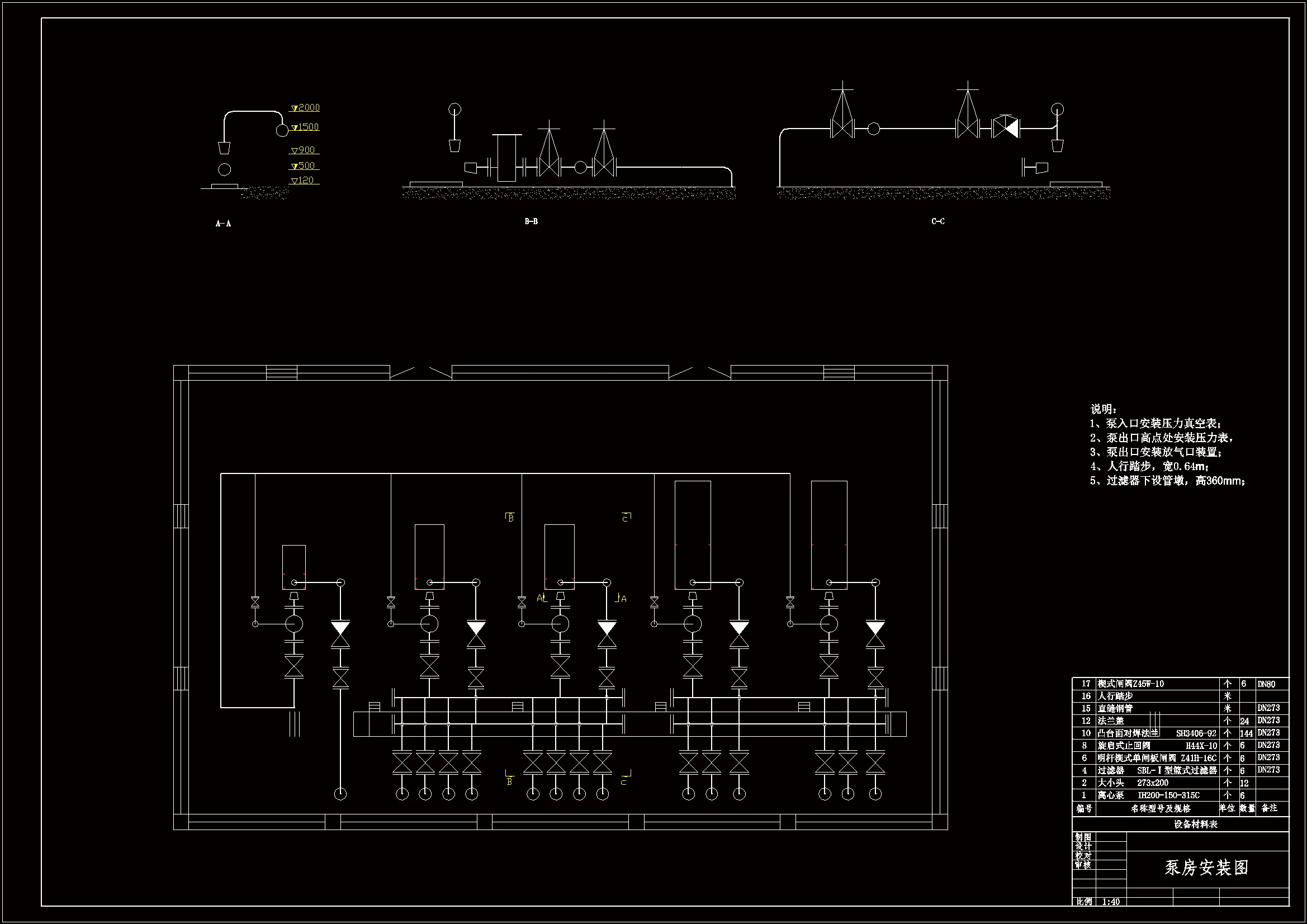This screenshot has width=1307, height=924.
Task: Select the 说明 notes heading text
Action: pos(1103,409)
